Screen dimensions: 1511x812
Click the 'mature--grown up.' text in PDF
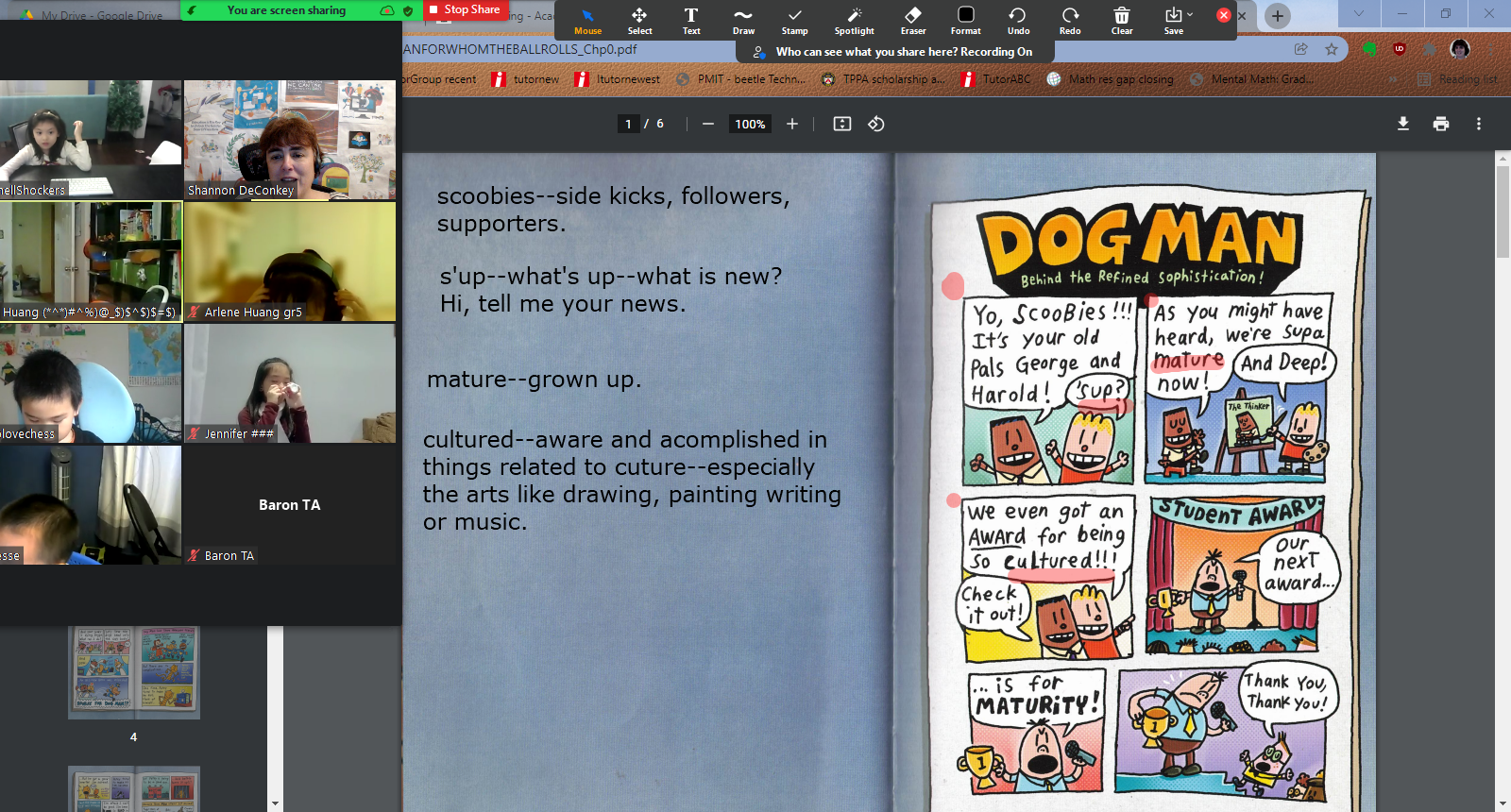click(534, 380)
